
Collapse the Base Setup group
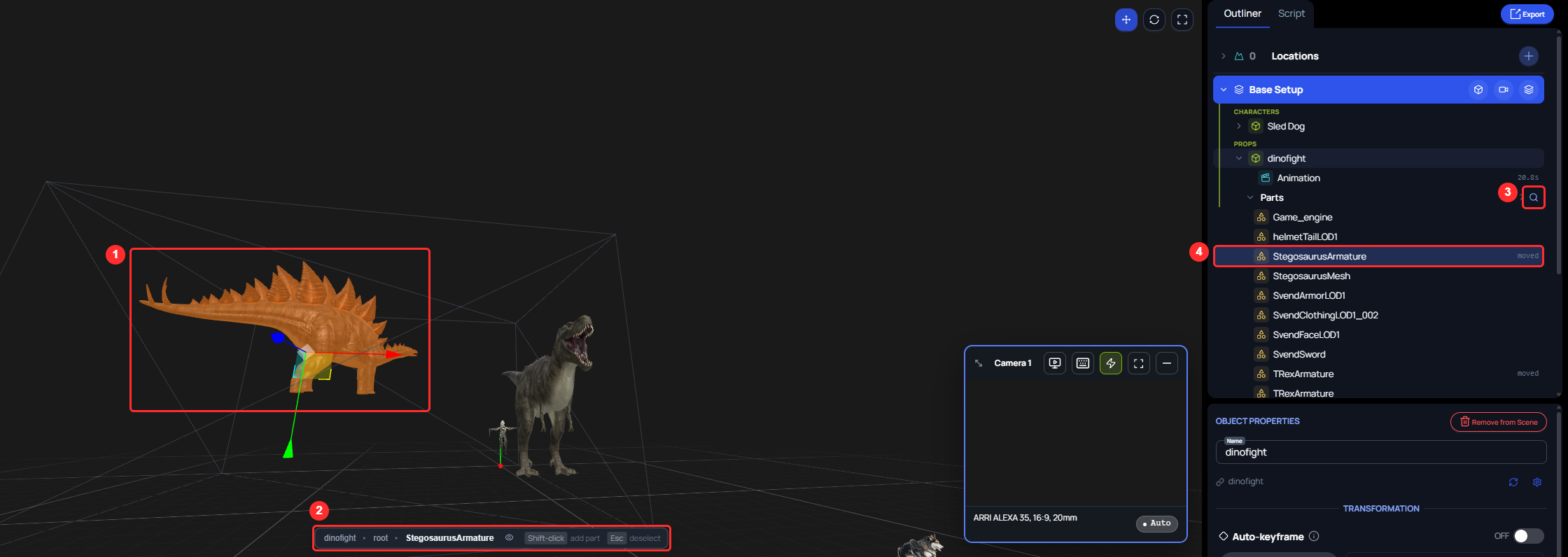tap(1224, 90)
